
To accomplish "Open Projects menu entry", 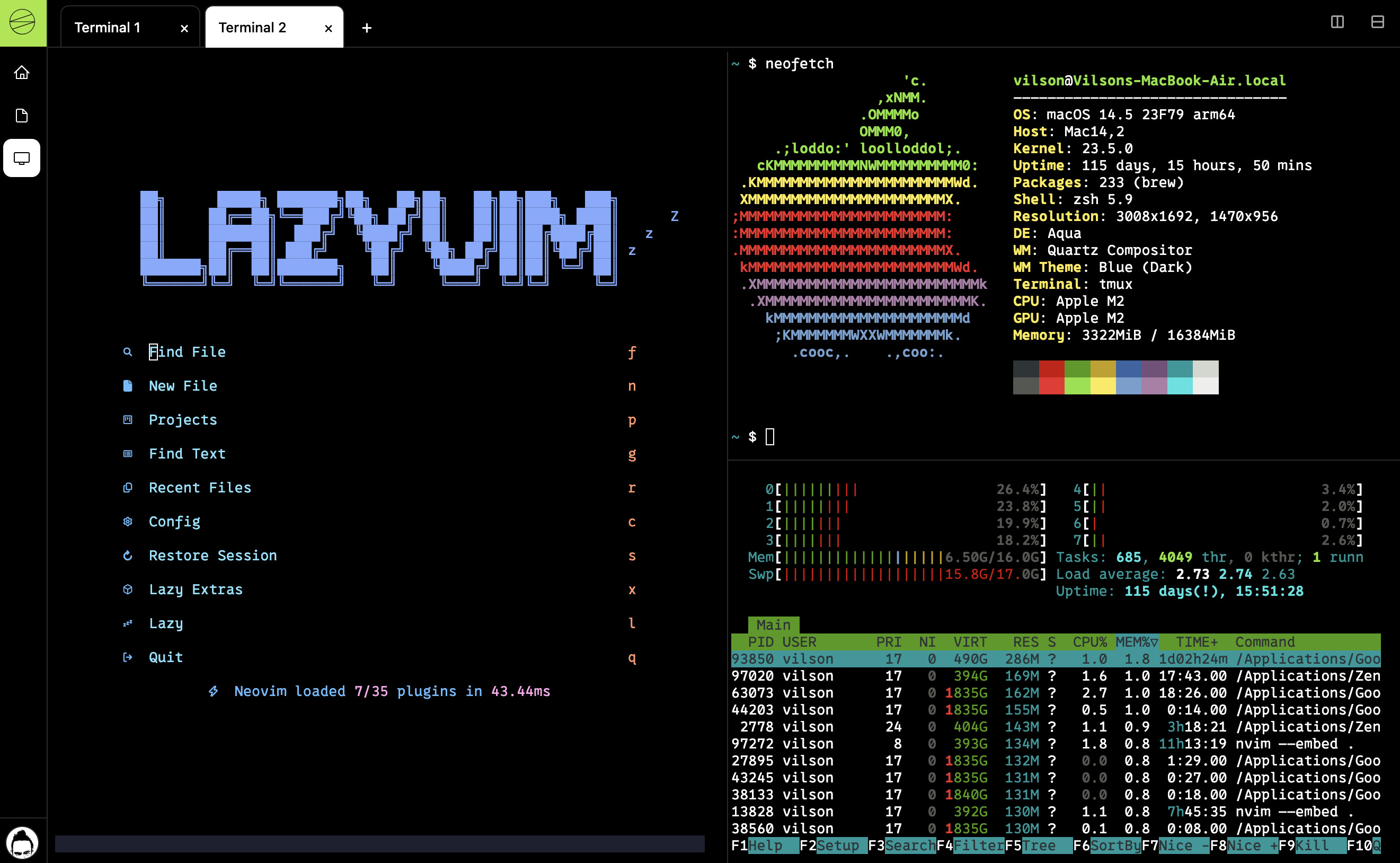I will [x=183, y=420].
